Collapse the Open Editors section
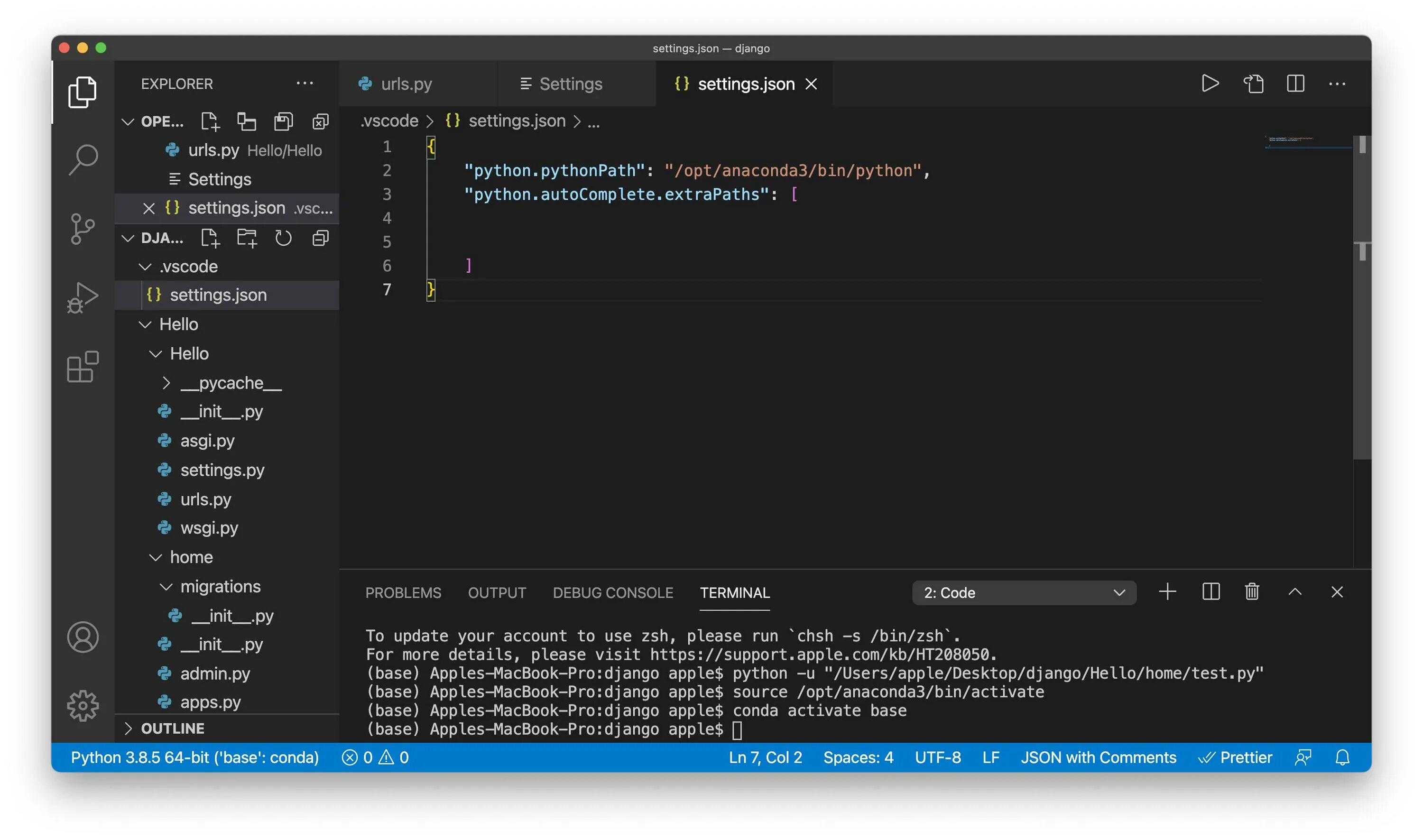The width and height of the screenshot is (1423, 840). pos(128,122)
